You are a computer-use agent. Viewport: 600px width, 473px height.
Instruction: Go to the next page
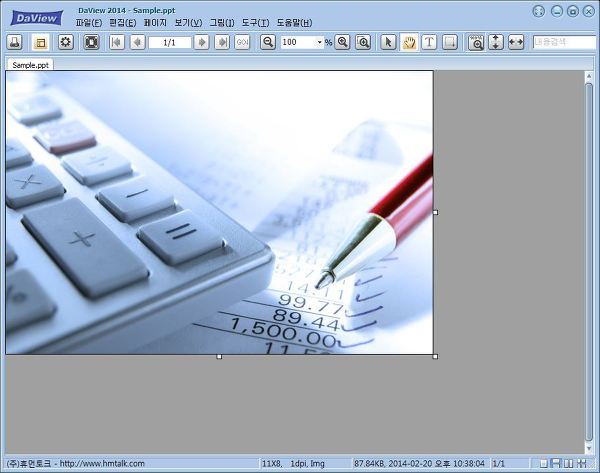[201, 42]
